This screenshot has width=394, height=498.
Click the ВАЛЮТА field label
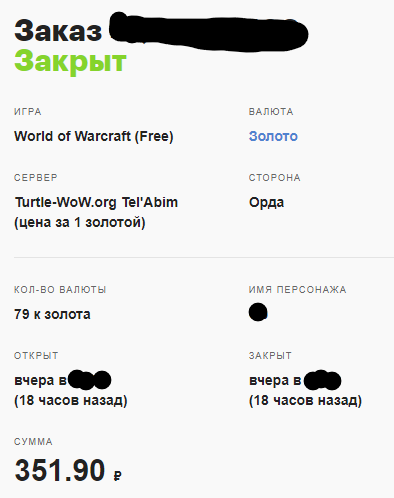pos(271,111)
